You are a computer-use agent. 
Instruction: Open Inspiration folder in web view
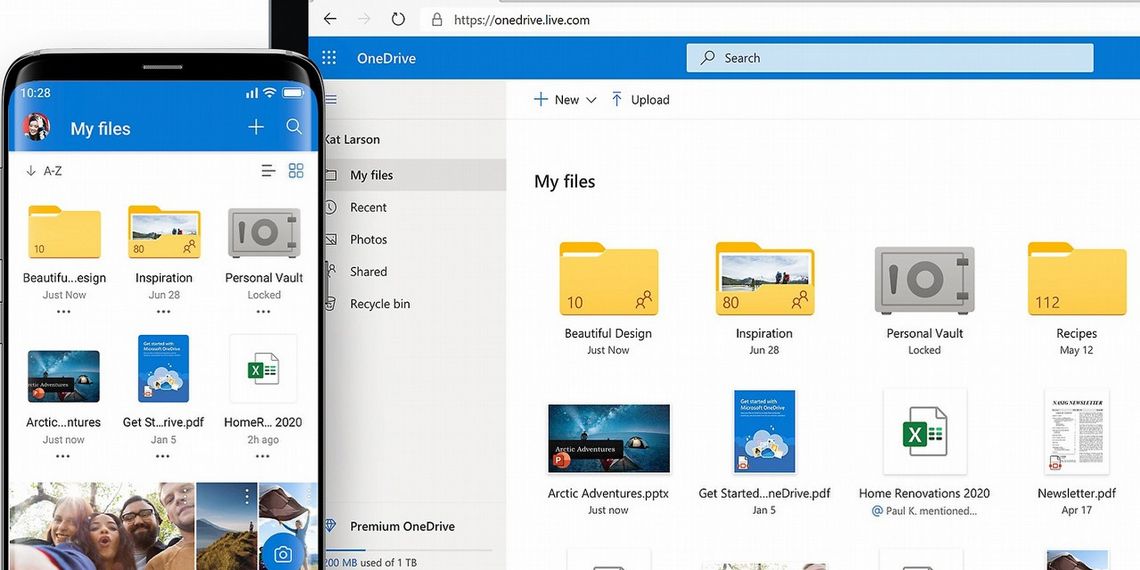[x=764, y=278]
